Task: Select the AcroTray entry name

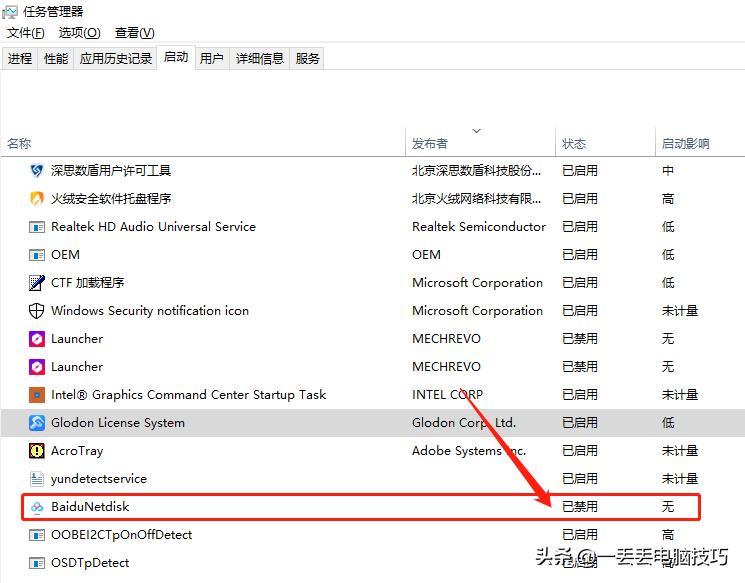Action: pyautogui.click(x=77, y=451)
